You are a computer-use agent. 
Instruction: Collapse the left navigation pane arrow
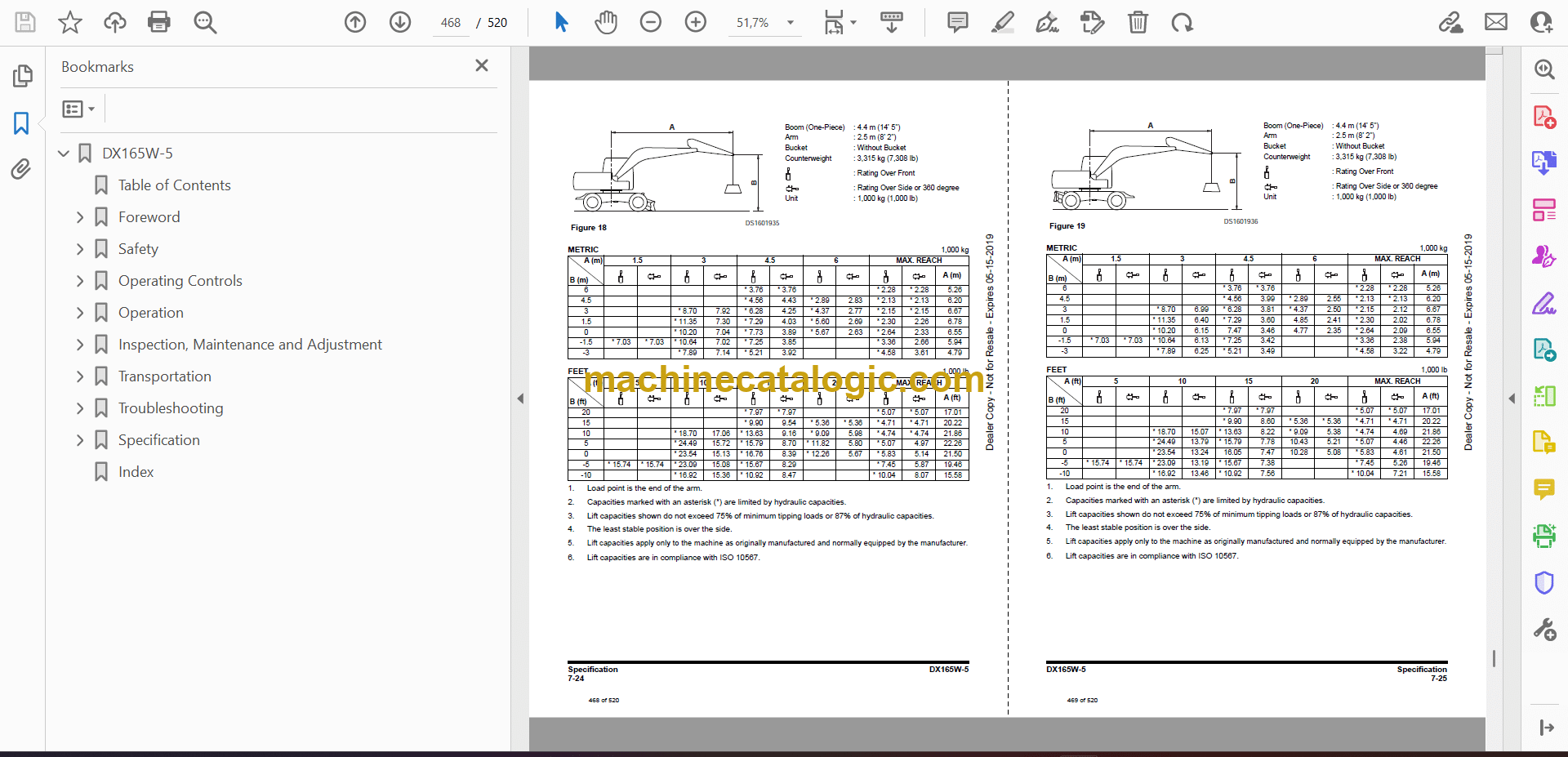tap(520, 399)
